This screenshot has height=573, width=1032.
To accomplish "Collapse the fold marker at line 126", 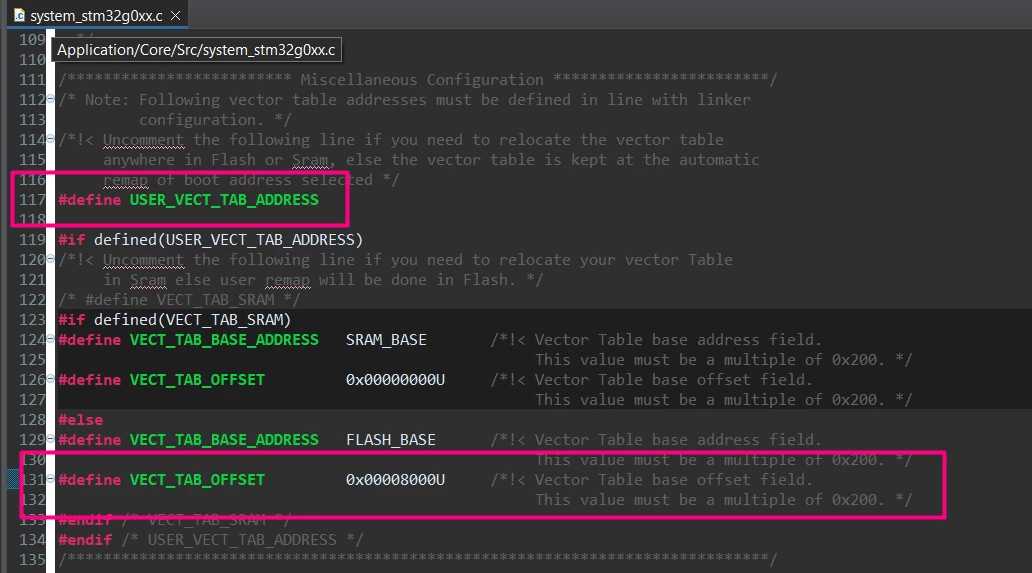I will coord(50,379).
